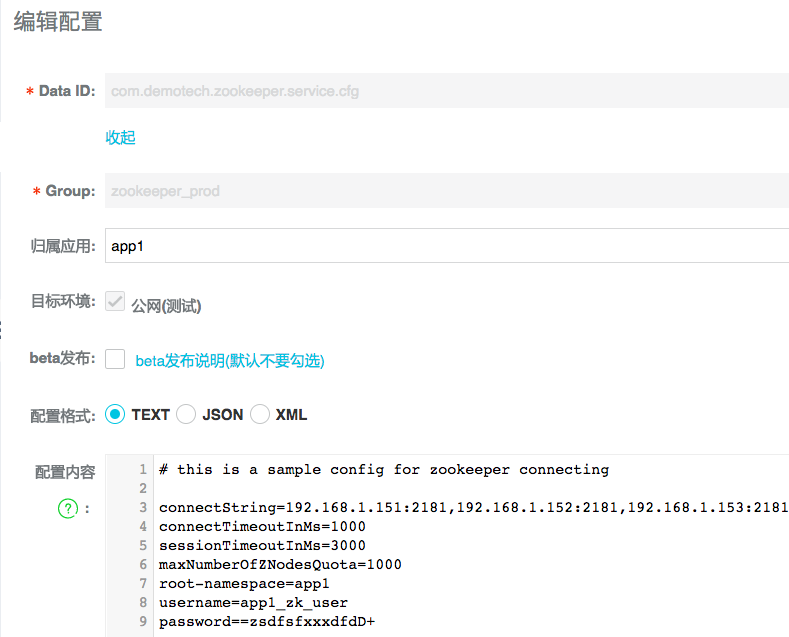
Task: Click the root-namespace=app1 line
Action: 244,584
